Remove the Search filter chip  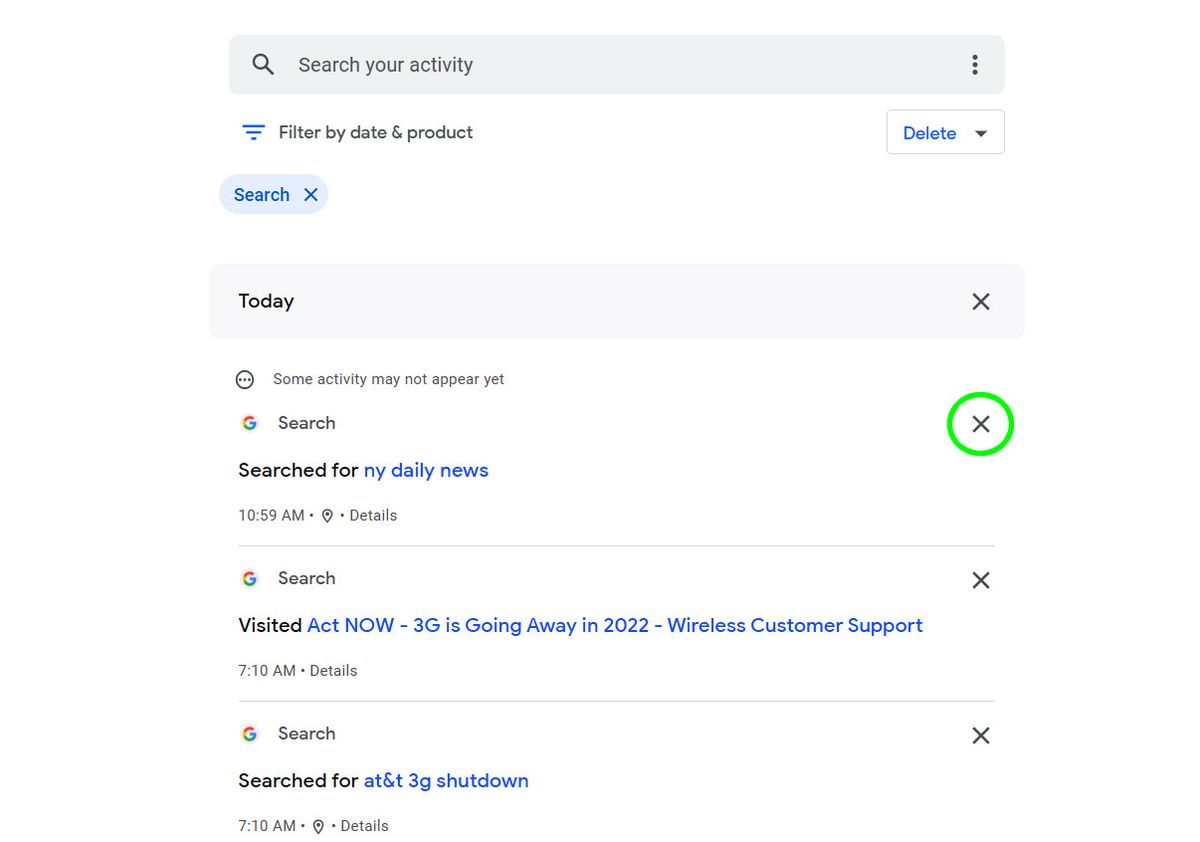(x=311, y=194)
